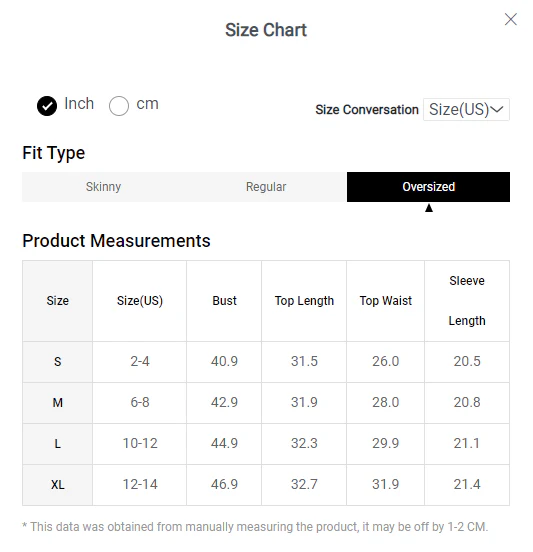Viewport: 533px width, 552px height.
Task: Click the dropdown chevron next to Size(US)
Action: (497, 109)
